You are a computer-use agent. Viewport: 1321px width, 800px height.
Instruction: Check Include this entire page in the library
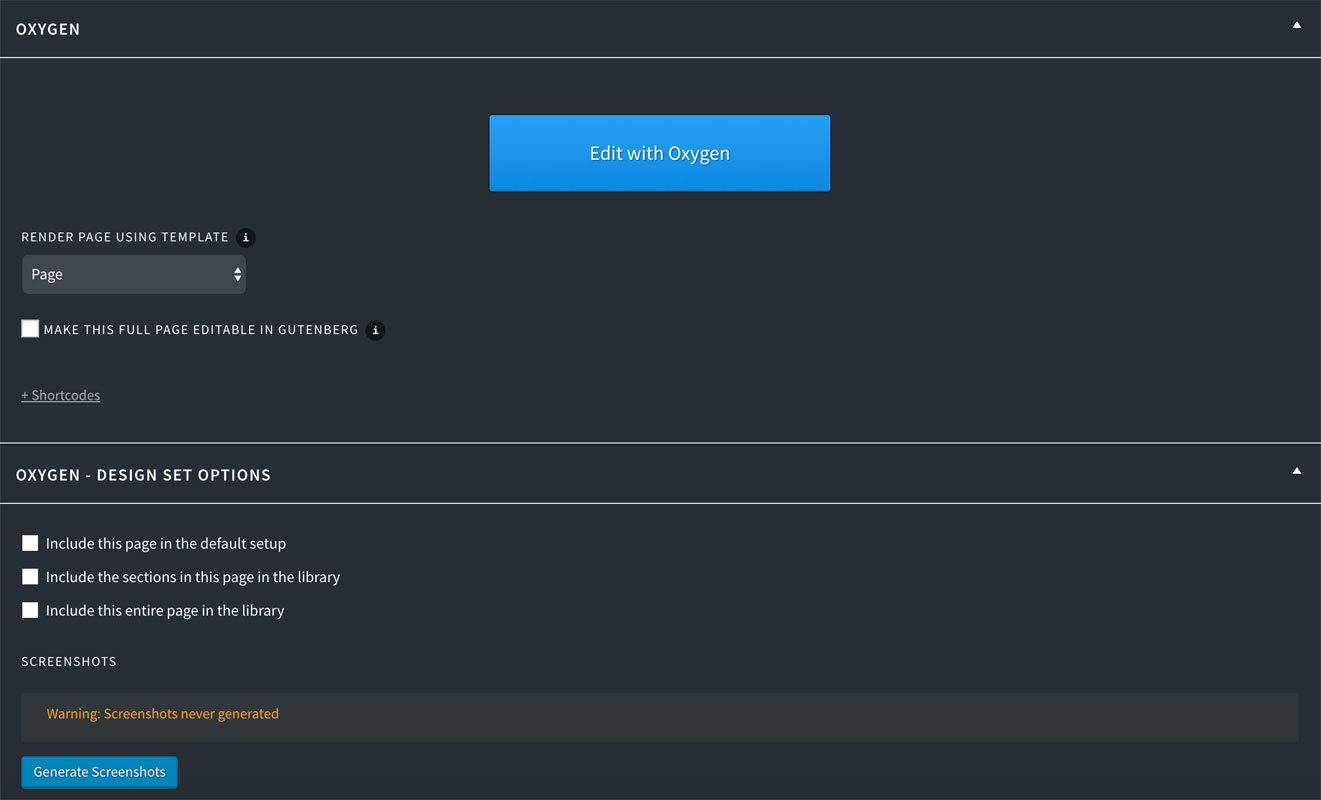pyautogui.click(x=30, y=610)
